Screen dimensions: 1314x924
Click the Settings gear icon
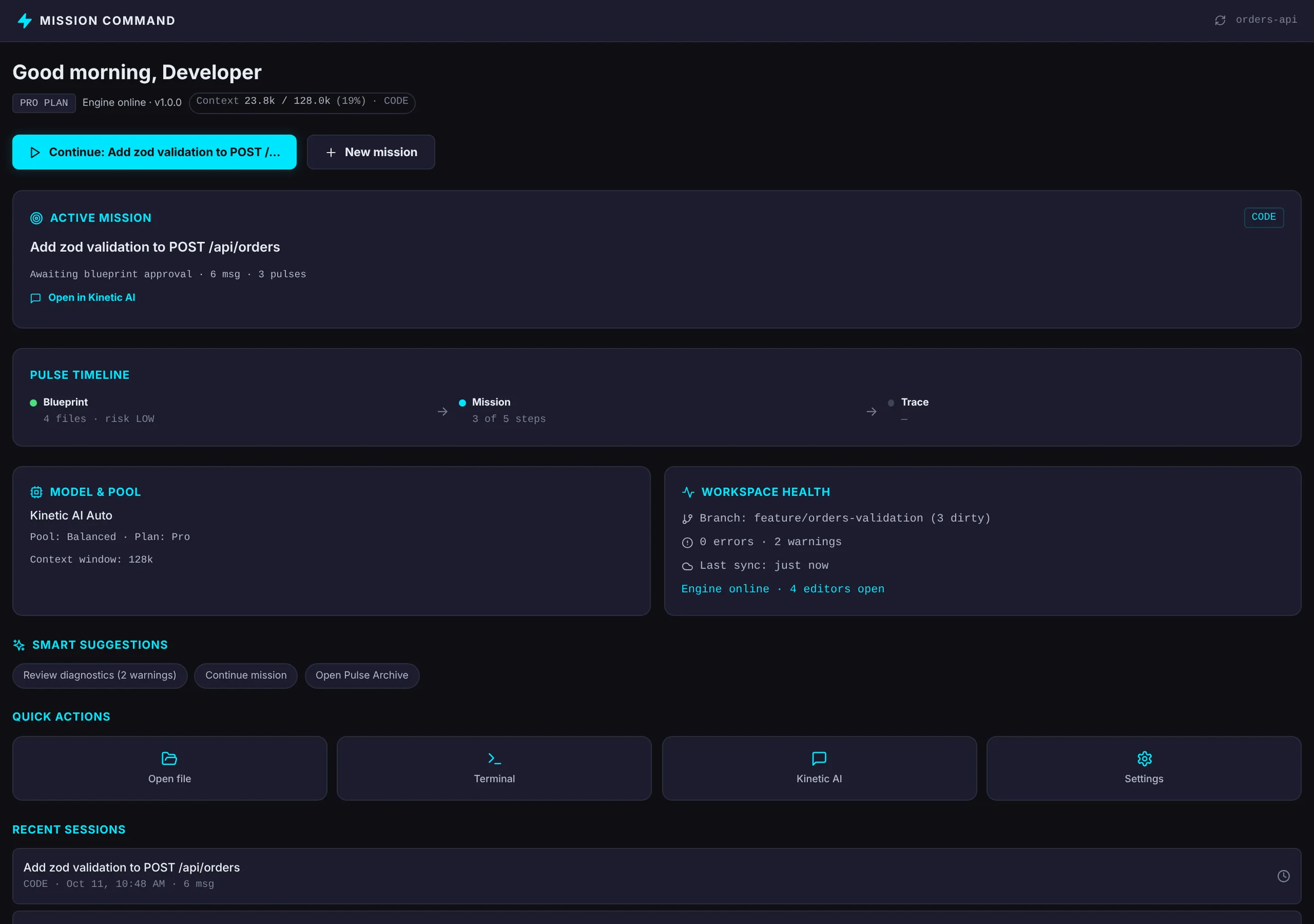(x=1144, y=759)
